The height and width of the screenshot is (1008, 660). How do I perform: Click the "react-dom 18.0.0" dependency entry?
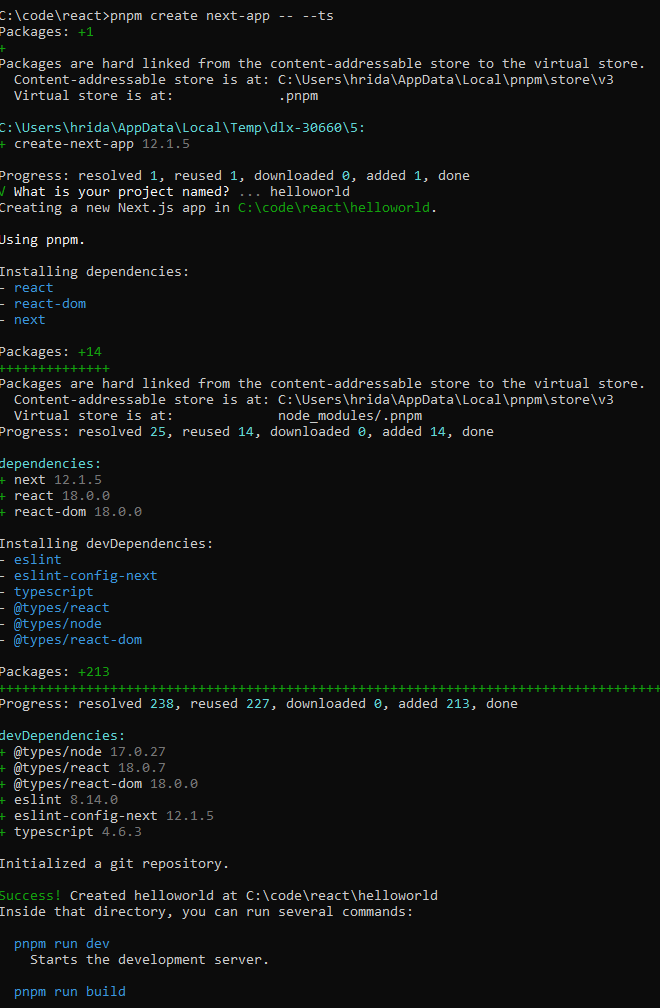click(78, 512)
